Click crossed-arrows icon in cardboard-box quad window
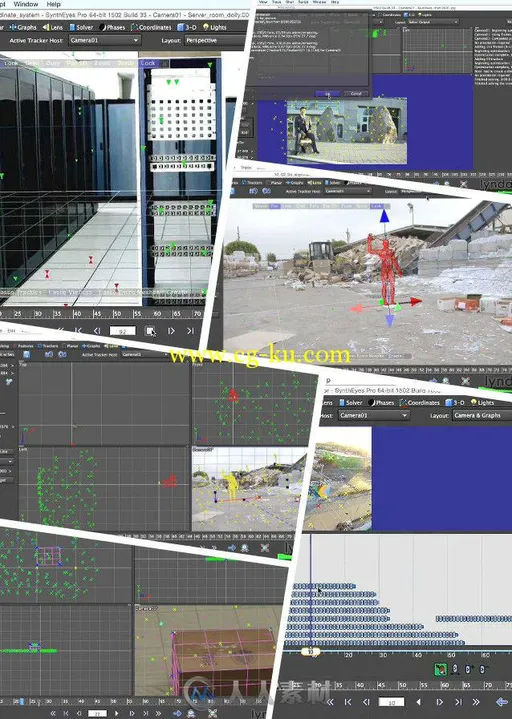This screenshot has width=512, height=719. [213, 713]
